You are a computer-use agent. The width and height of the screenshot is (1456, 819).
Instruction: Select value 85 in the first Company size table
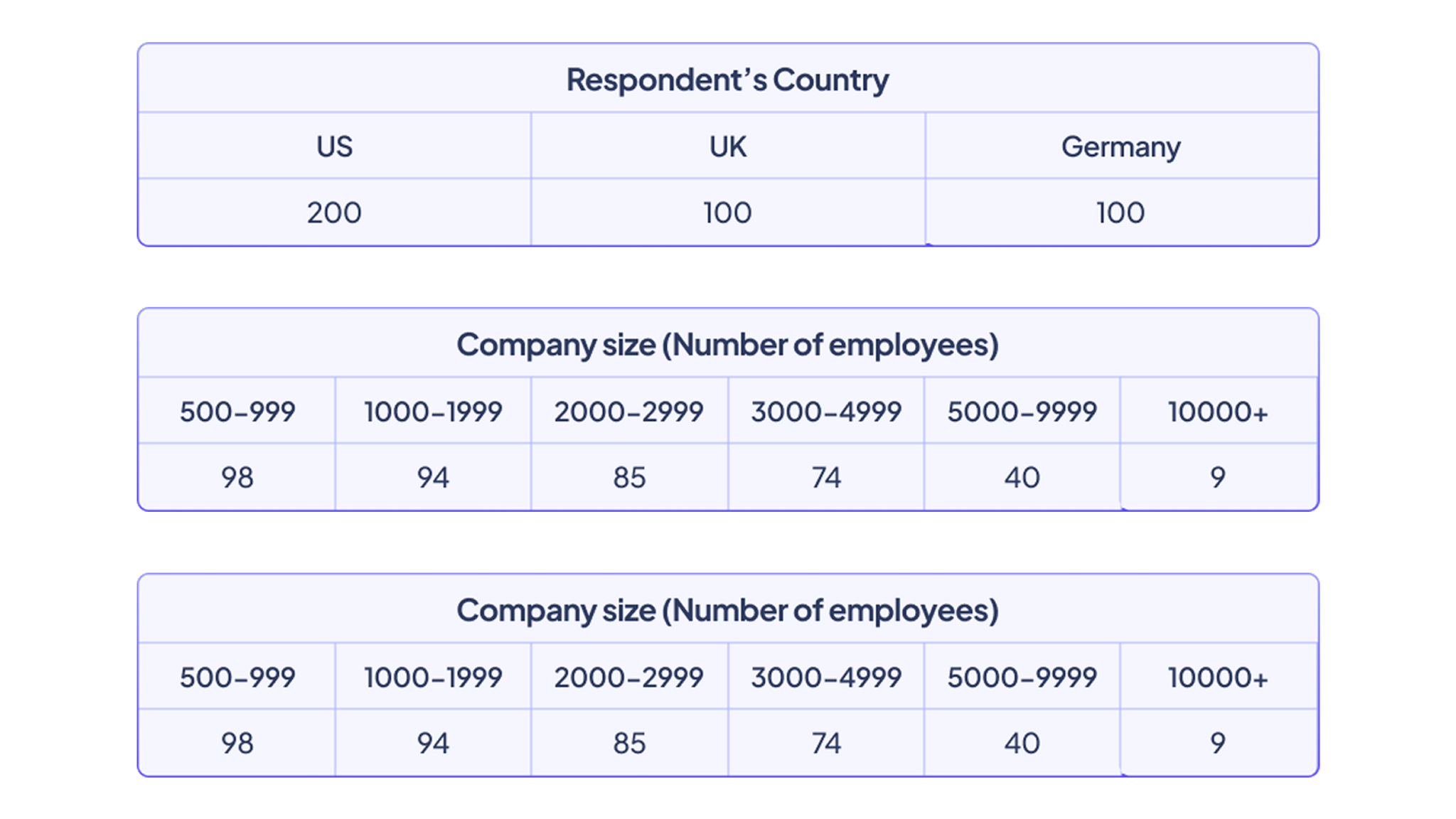629,477
